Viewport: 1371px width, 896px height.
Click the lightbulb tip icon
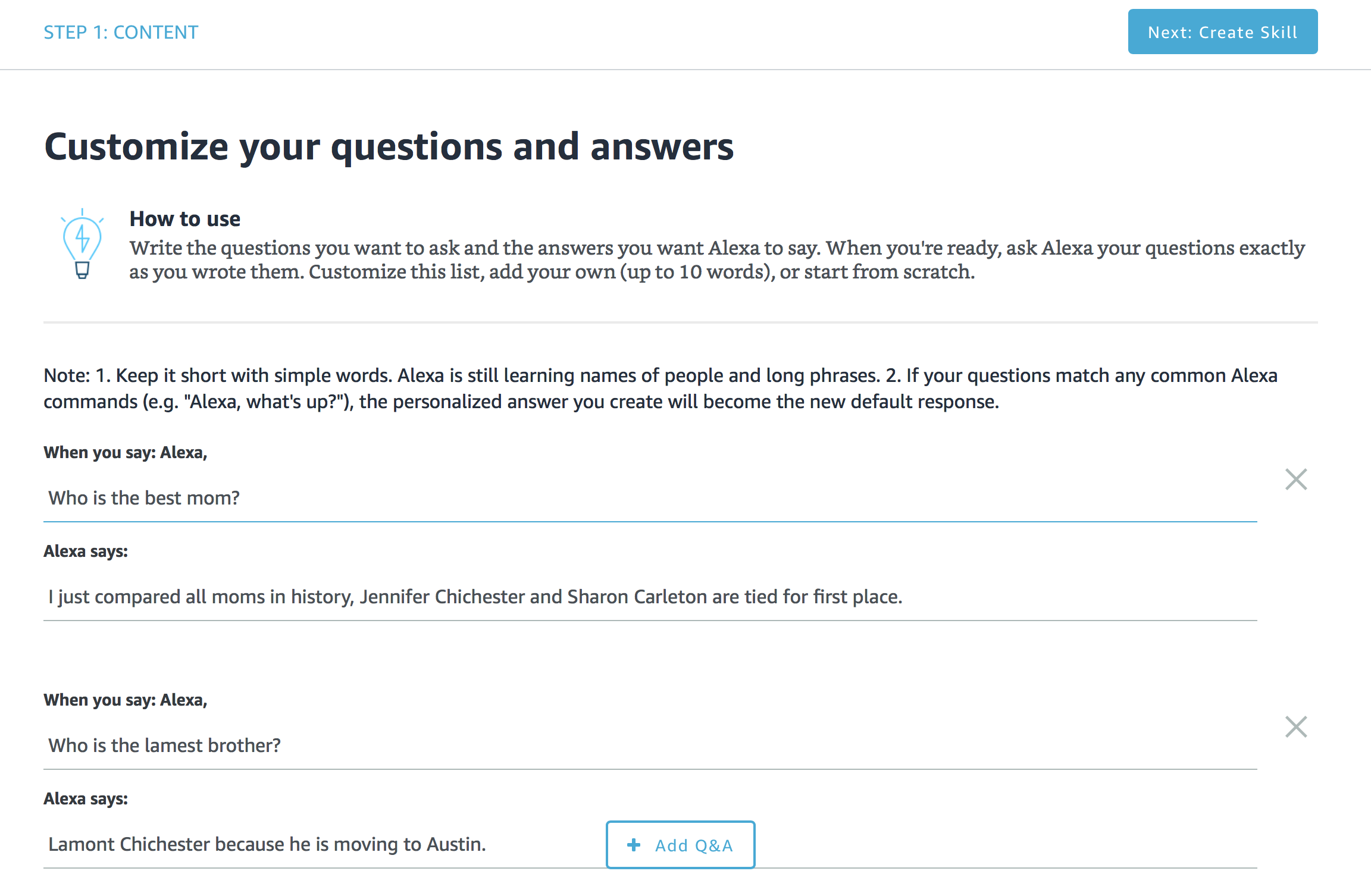82,243
